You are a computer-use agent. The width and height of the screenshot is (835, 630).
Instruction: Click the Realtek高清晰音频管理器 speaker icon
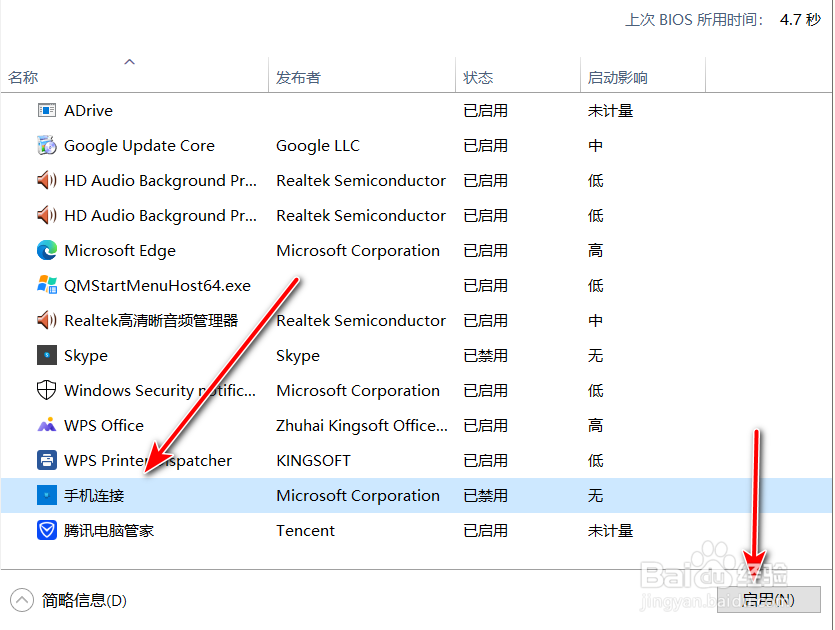pyautogui.click(x=46, y=320)
